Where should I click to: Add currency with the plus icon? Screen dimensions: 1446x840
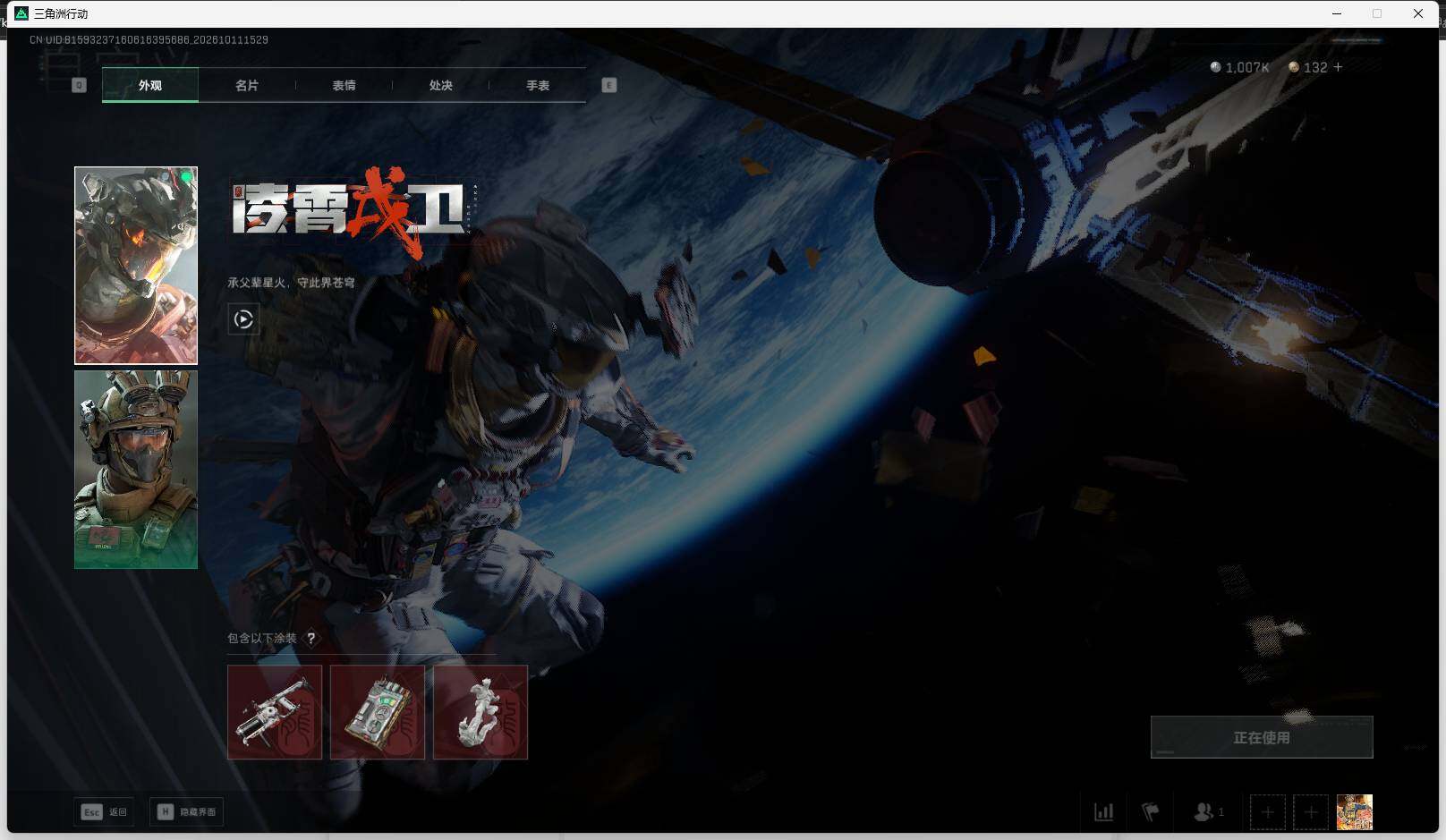tap(1338, 67)
